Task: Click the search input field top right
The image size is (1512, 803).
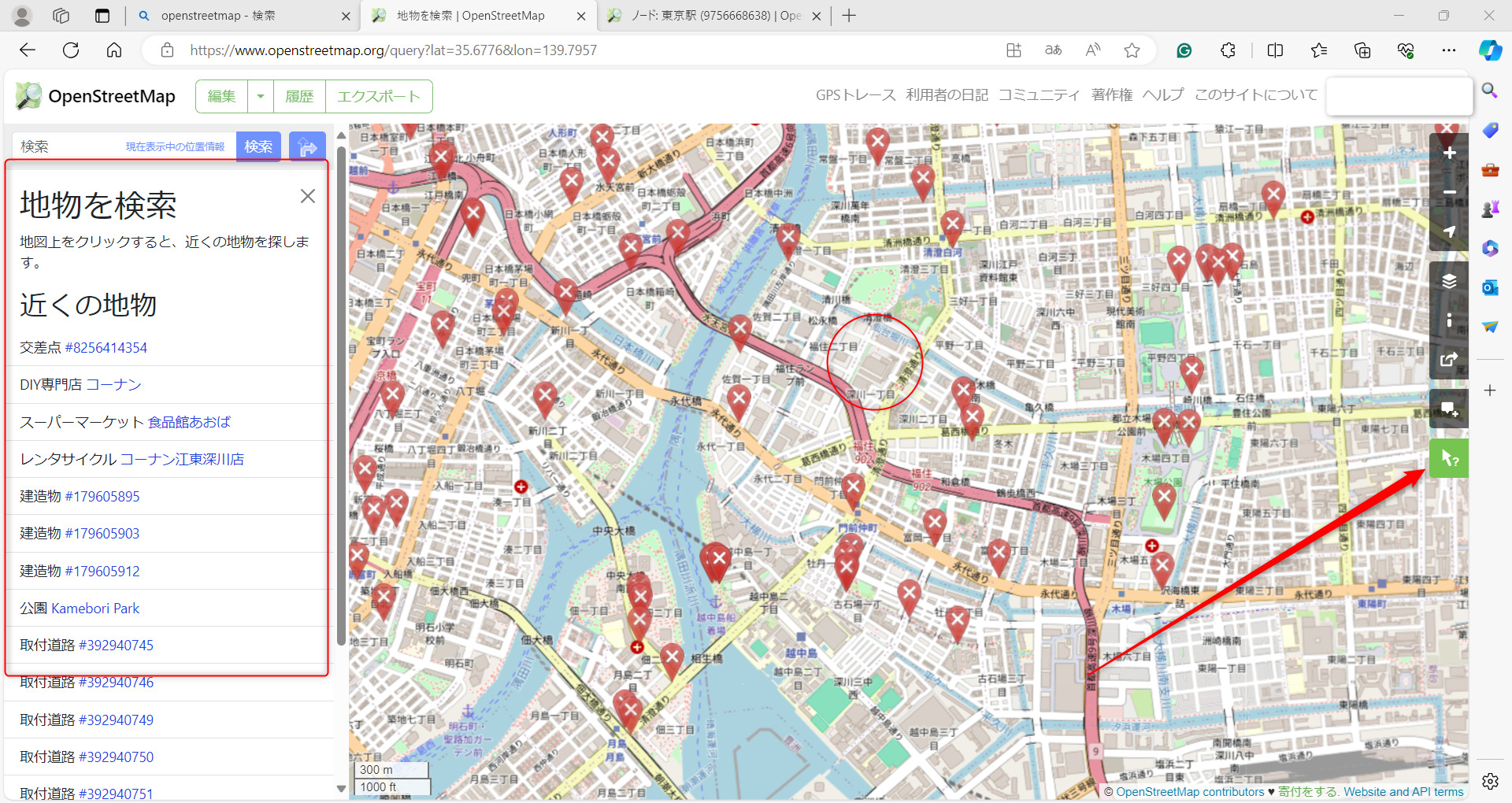Action: (x=1399, y=96)
